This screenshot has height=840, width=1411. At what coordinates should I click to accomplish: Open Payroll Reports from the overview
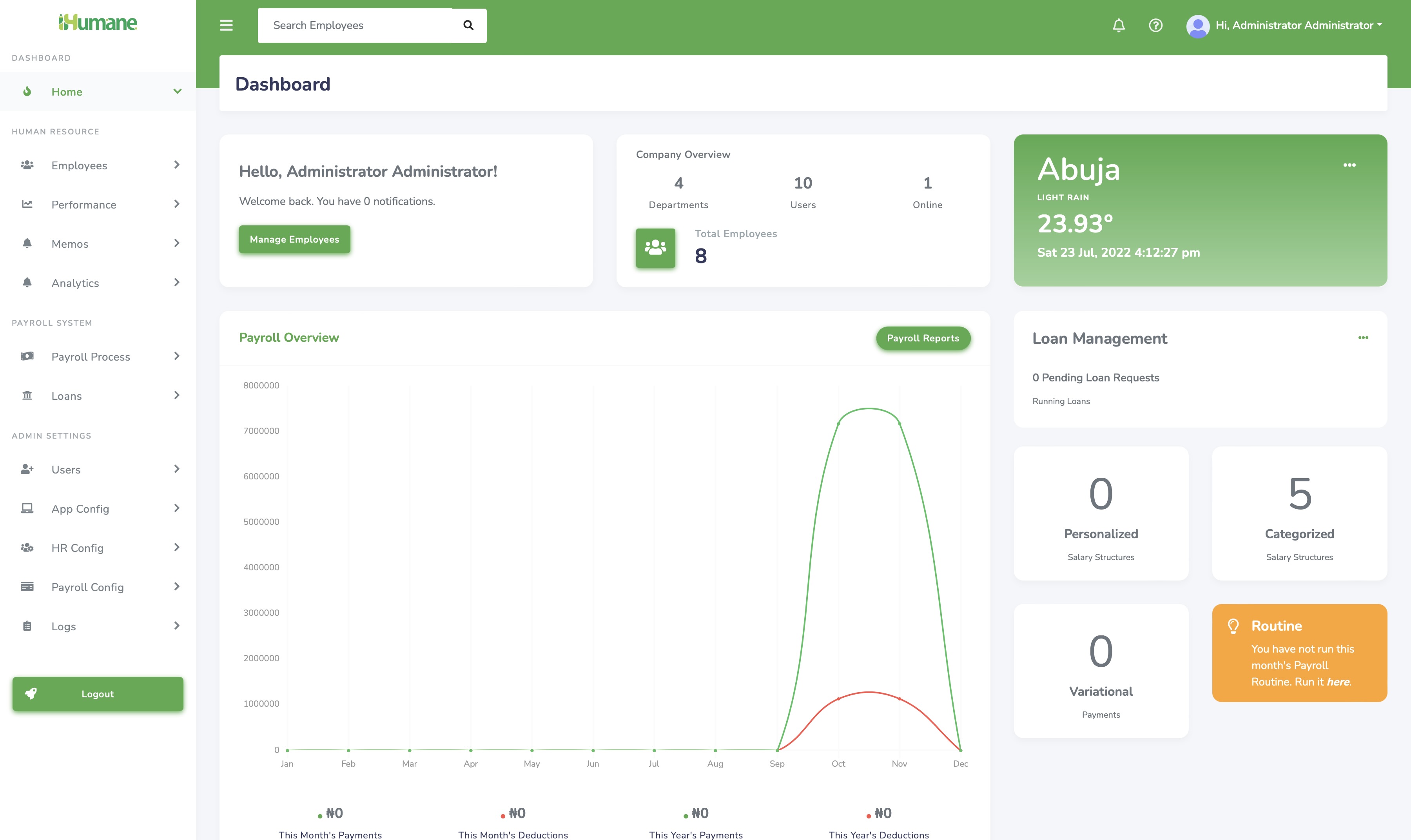tap(923, 338)
